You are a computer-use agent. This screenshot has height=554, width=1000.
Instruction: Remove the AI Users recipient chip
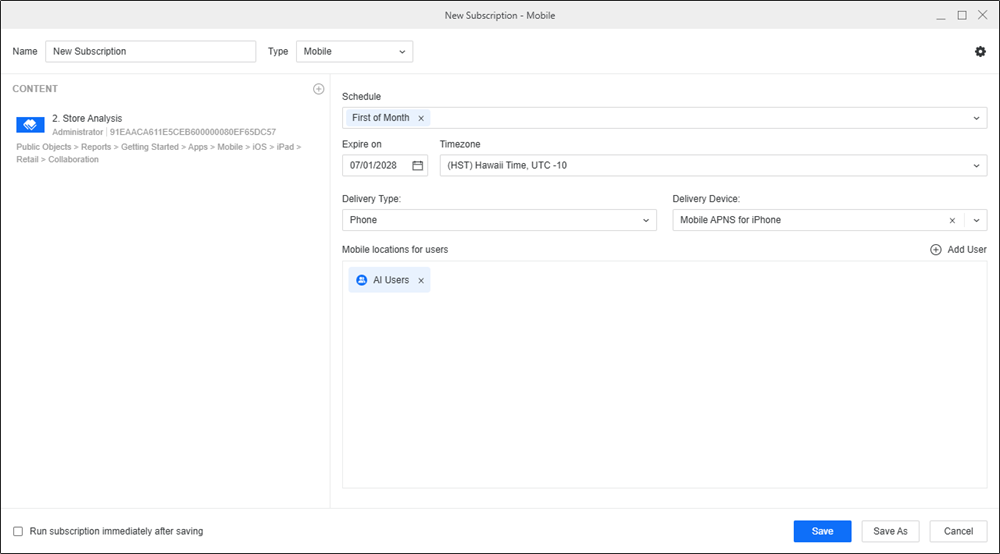[x=421, y=281]
